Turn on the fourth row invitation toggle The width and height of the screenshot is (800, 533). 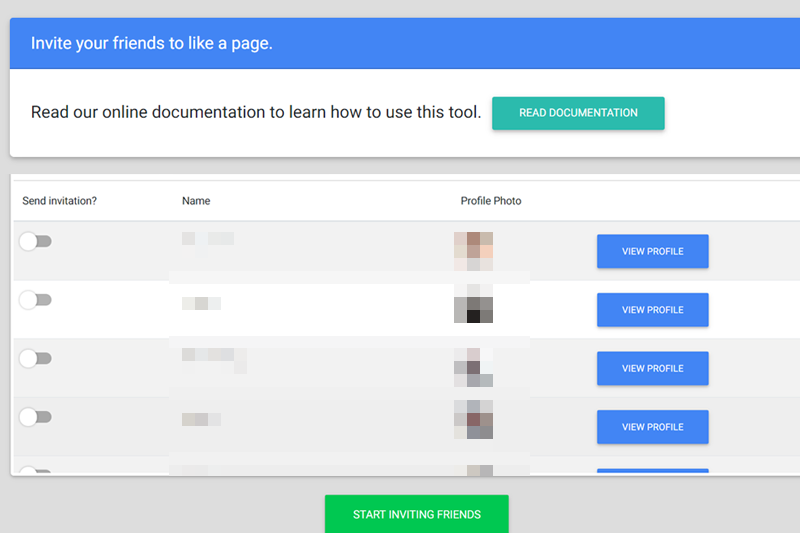[35, 417]
